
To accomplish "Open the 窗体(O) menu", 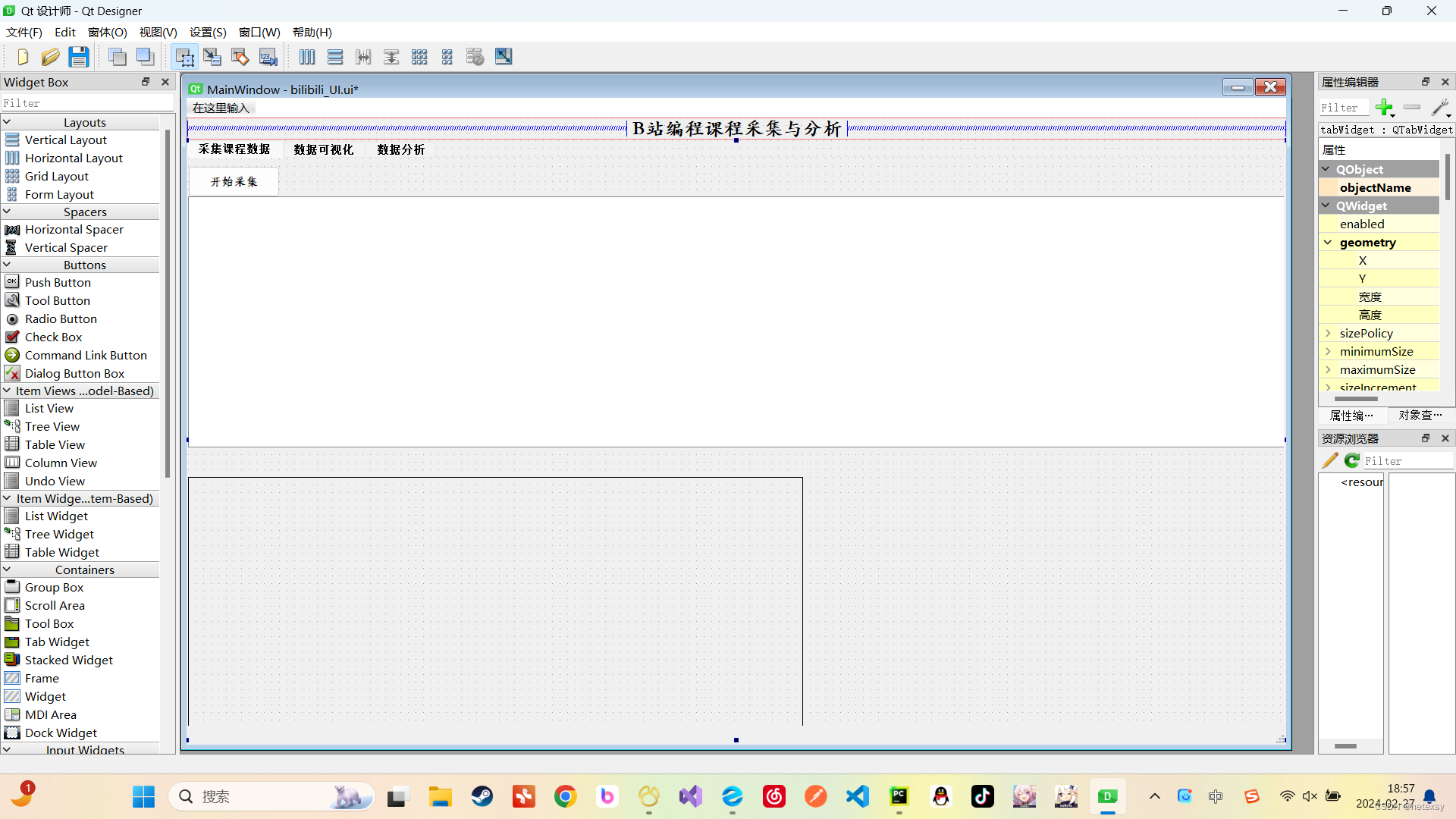I will 108,32.
